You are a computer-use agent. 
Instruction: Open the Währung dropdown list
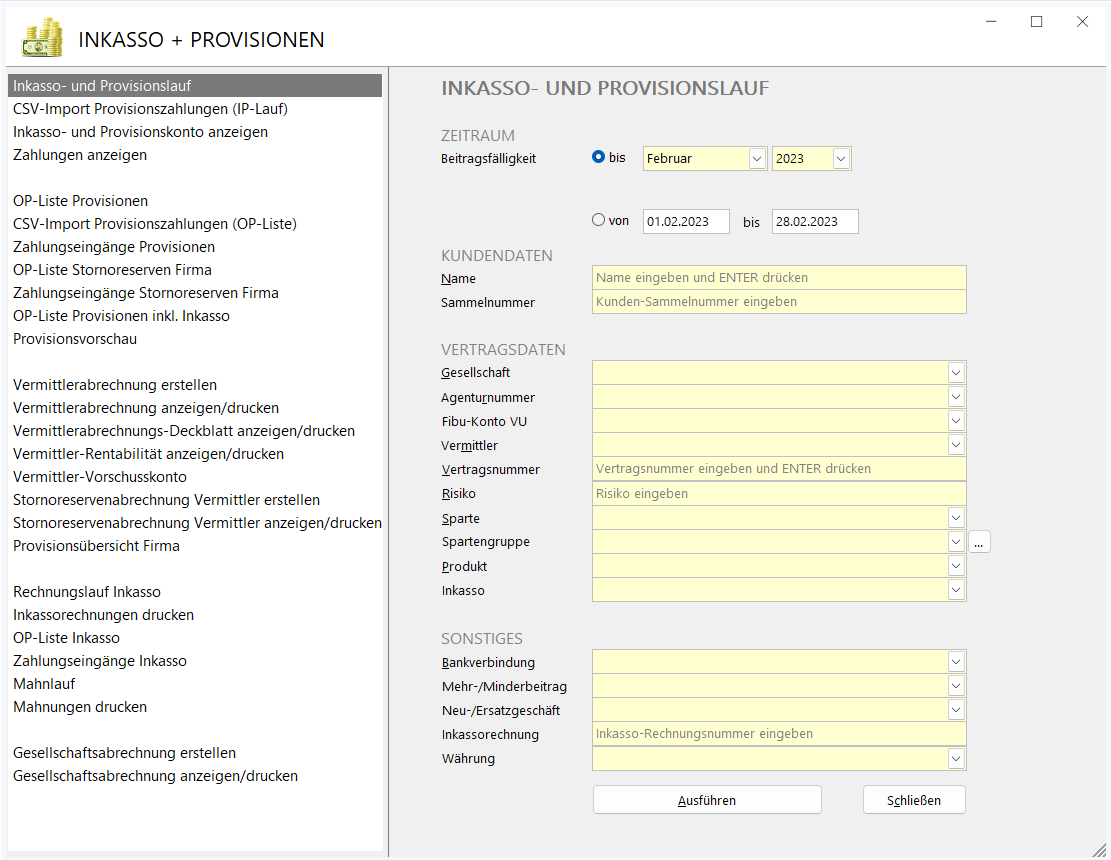(x=956, y=759)
